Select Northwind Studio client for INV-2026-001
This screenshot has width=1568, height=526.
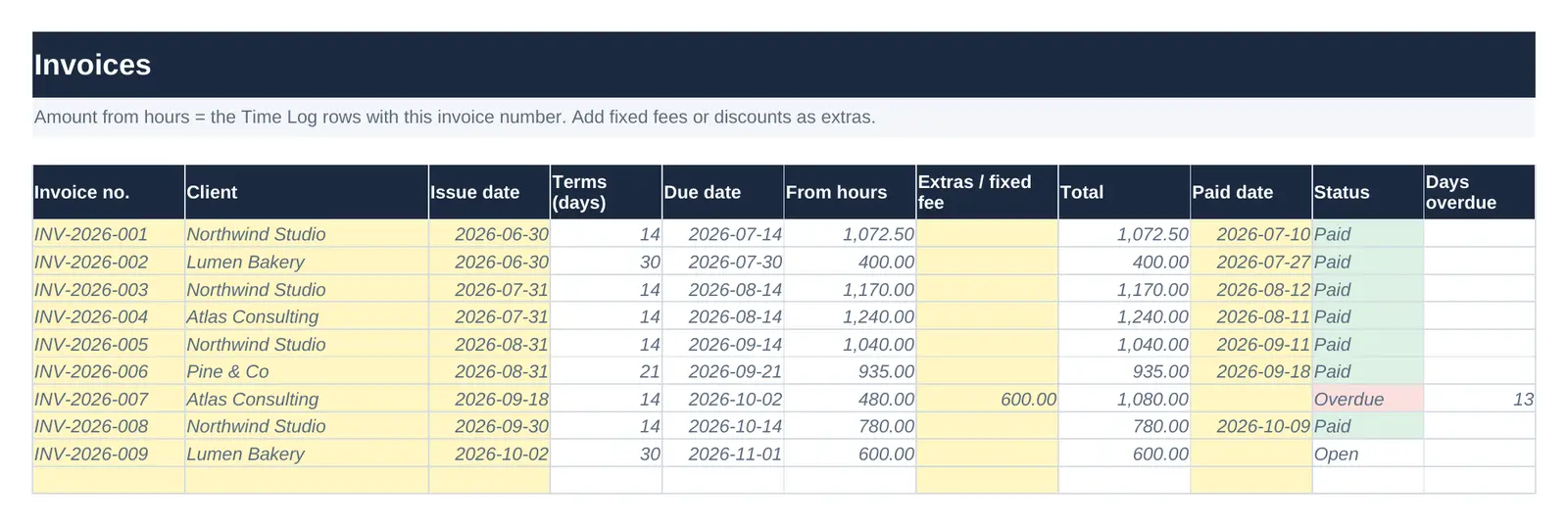pyautogui.click(x=307, y=234)
